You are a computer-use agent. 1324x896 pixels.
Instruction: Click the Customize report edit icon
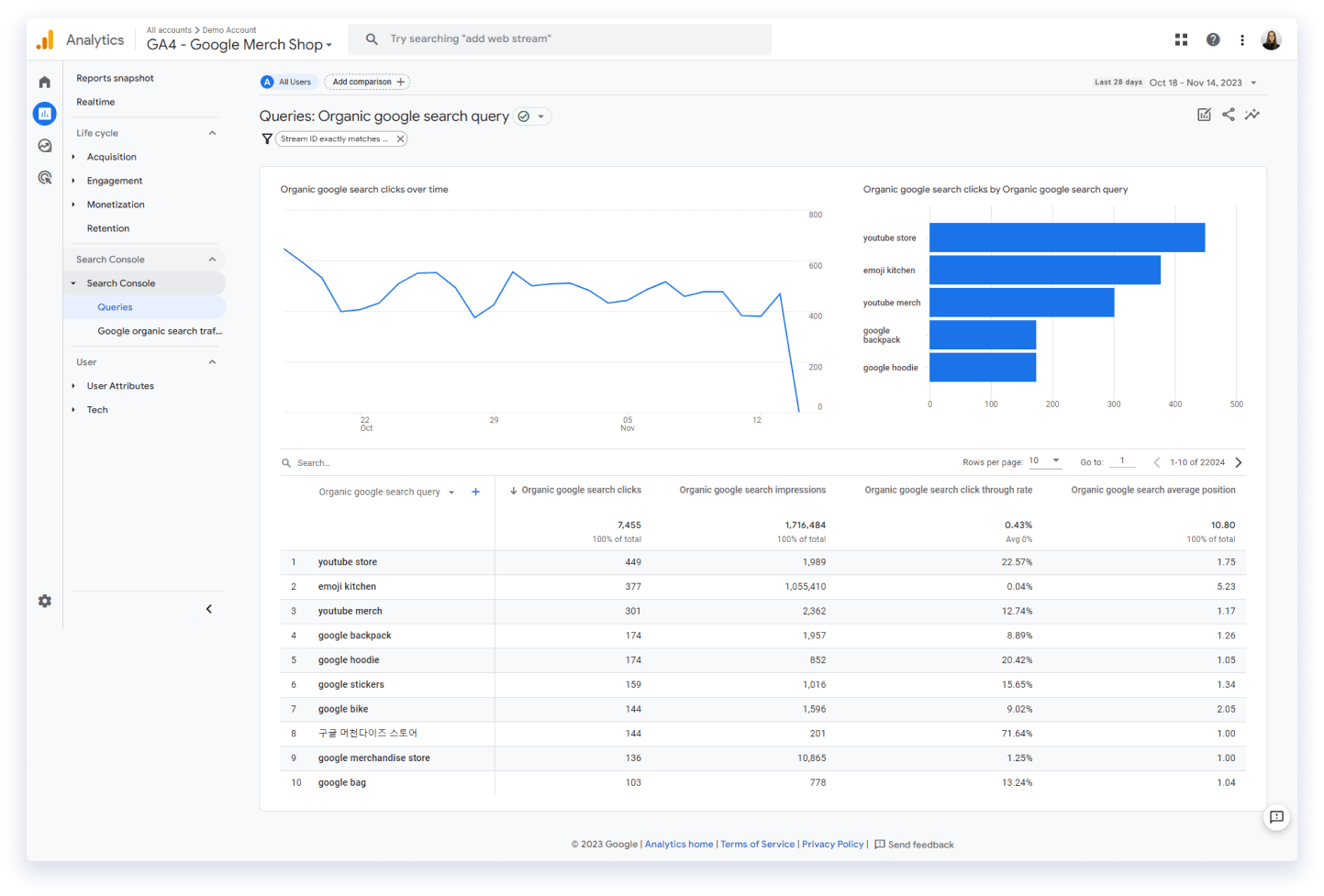click(x=1204, y=115)
